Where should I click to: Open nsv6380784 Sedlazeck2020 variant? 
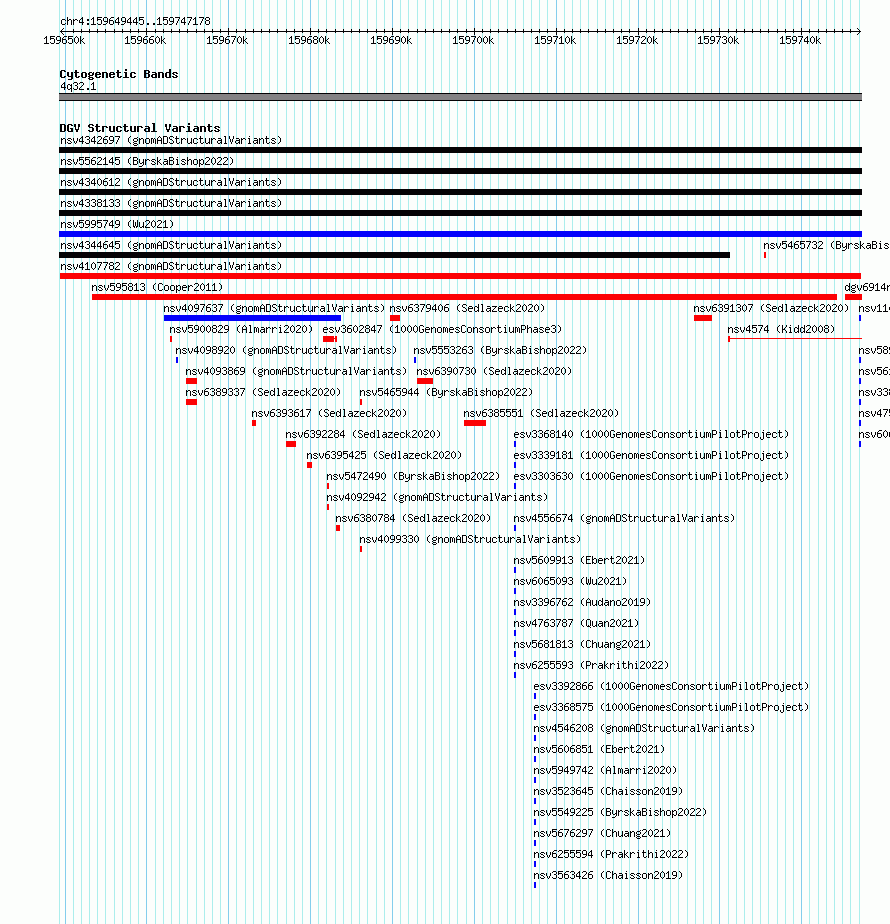pos(413,519)
